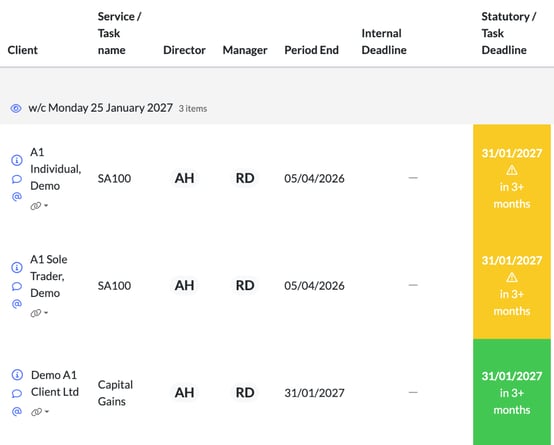Click SA100 service in A1 Individual row
Screen dimensions: 554x445
point(114,178)
